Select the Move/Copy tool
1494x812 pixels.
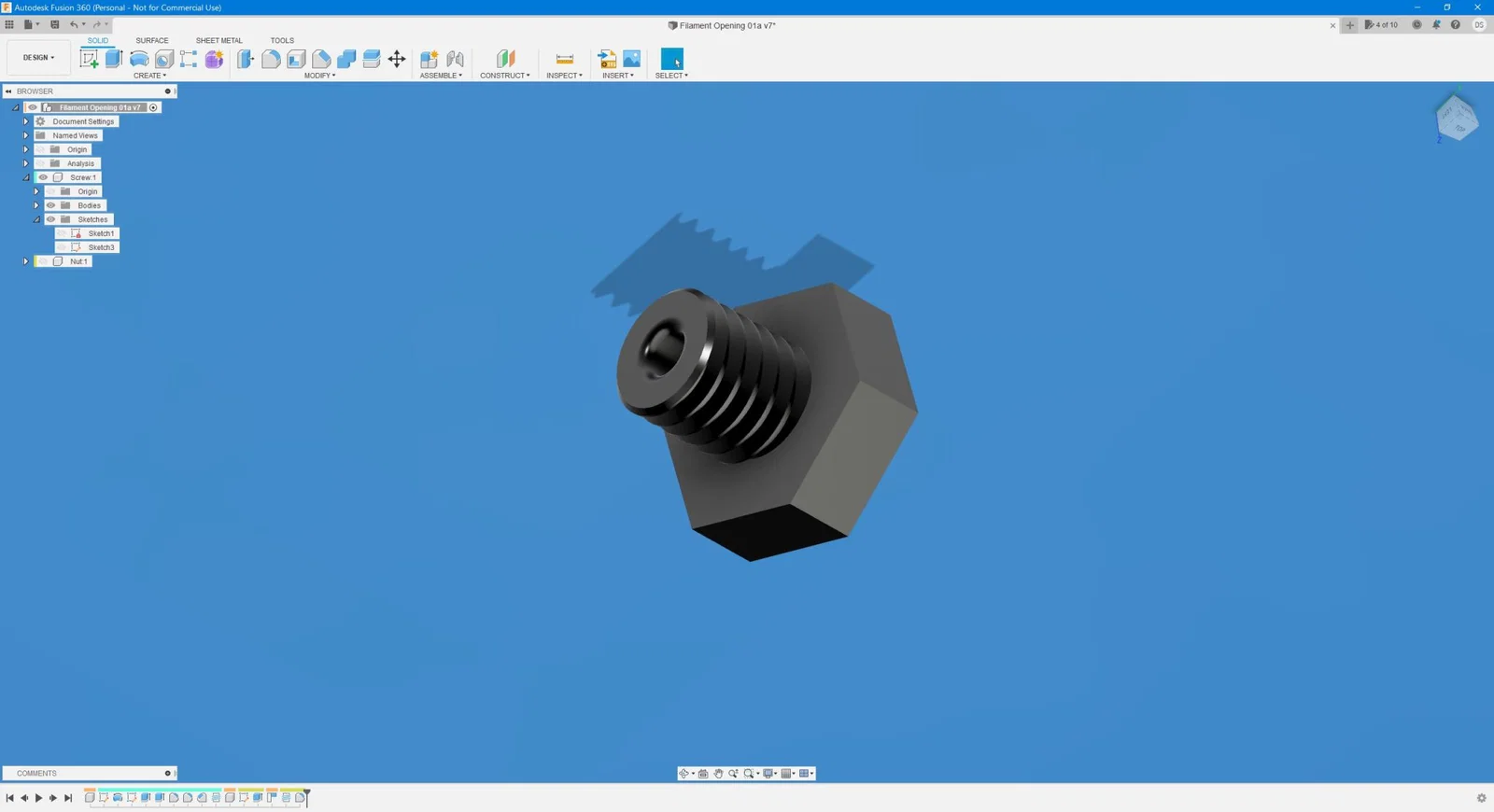tap(397, 59)
